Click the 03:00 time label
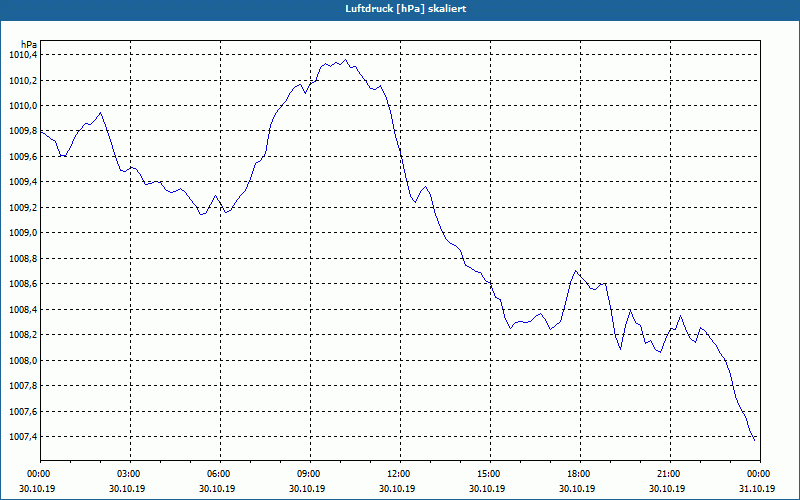 130,474
